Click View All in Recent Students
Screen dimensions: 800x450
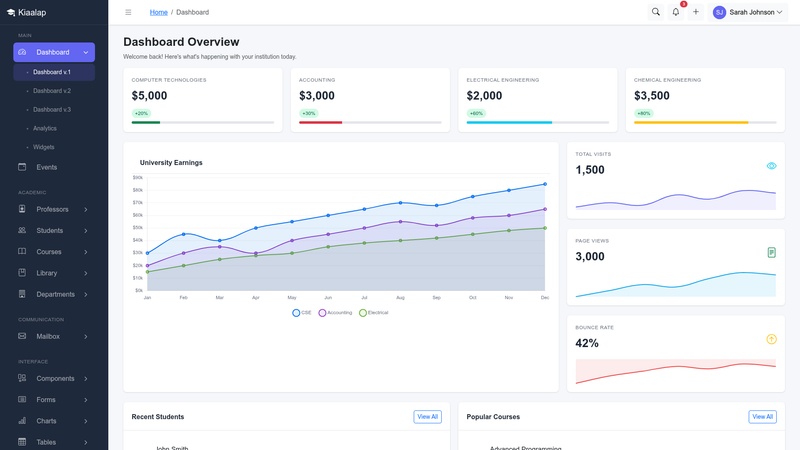pos(428,417)
